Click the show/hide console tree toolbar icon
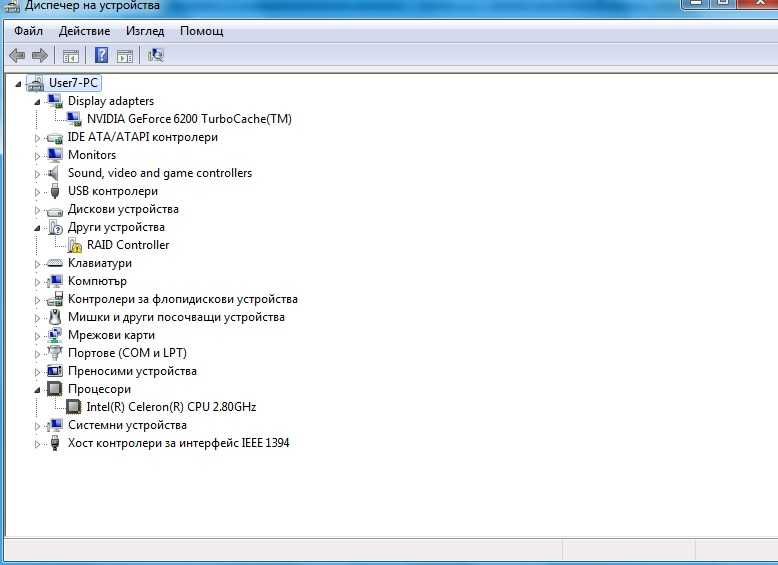Screen dimensions: 778x565 (71, 56)
